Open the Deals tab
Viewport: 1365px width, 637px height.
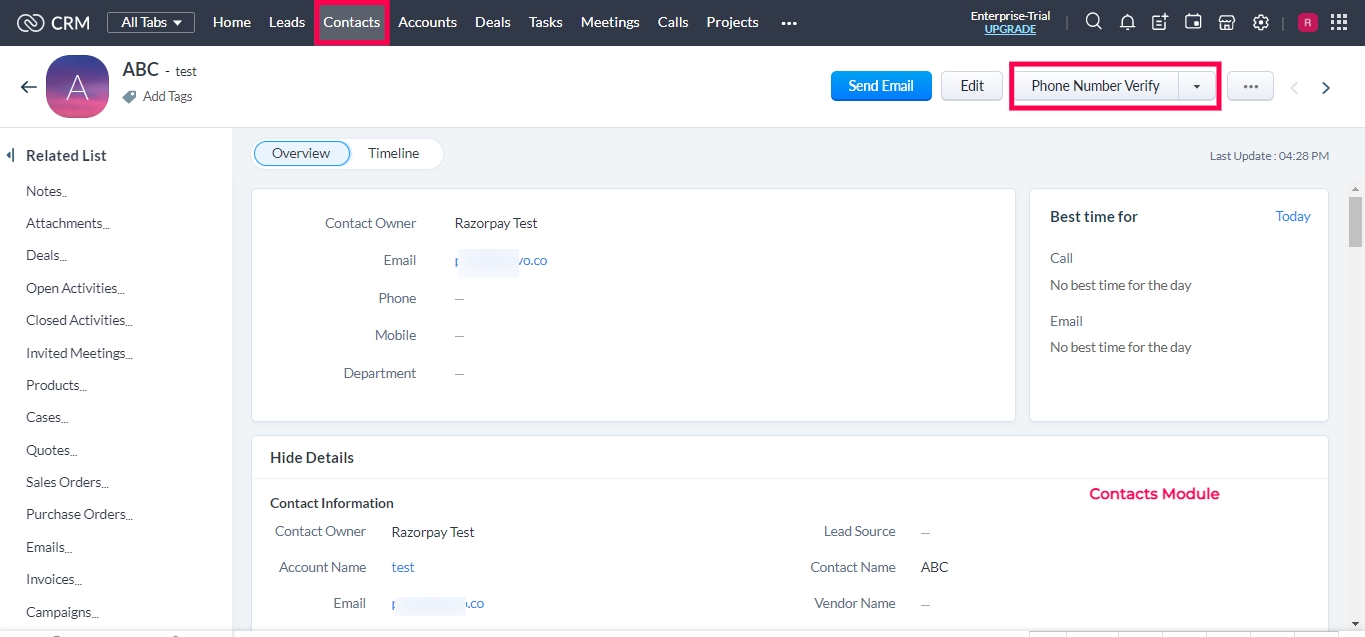point(493,22)
